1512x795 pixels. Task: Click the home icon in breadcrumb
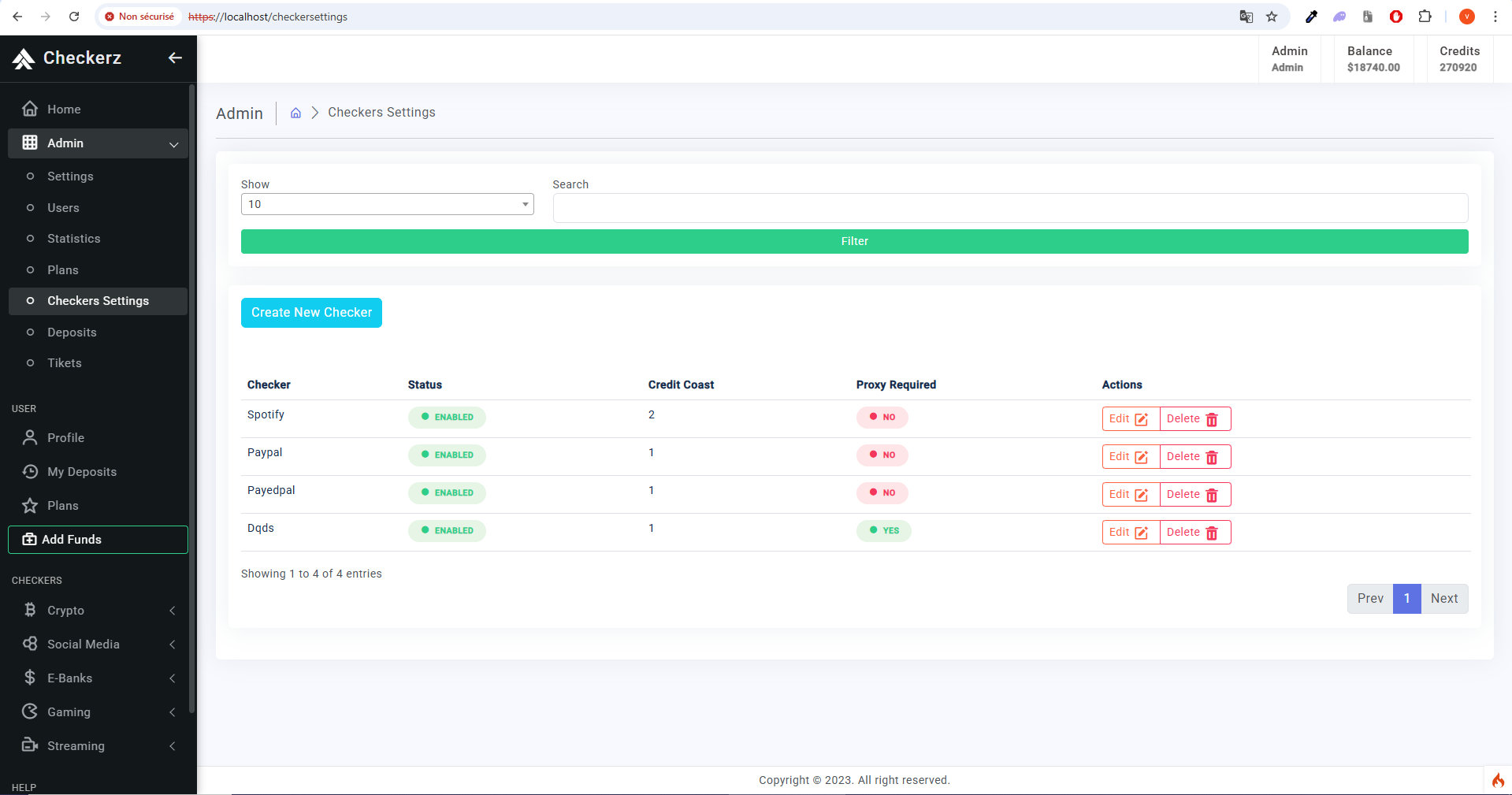295,113
